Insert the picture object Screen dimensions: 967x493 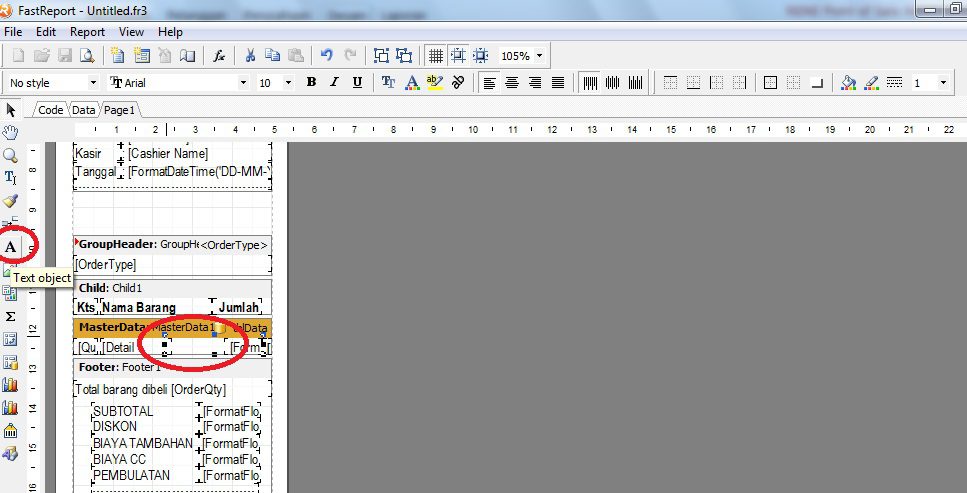pyautogui.click(x=9, y=270)
